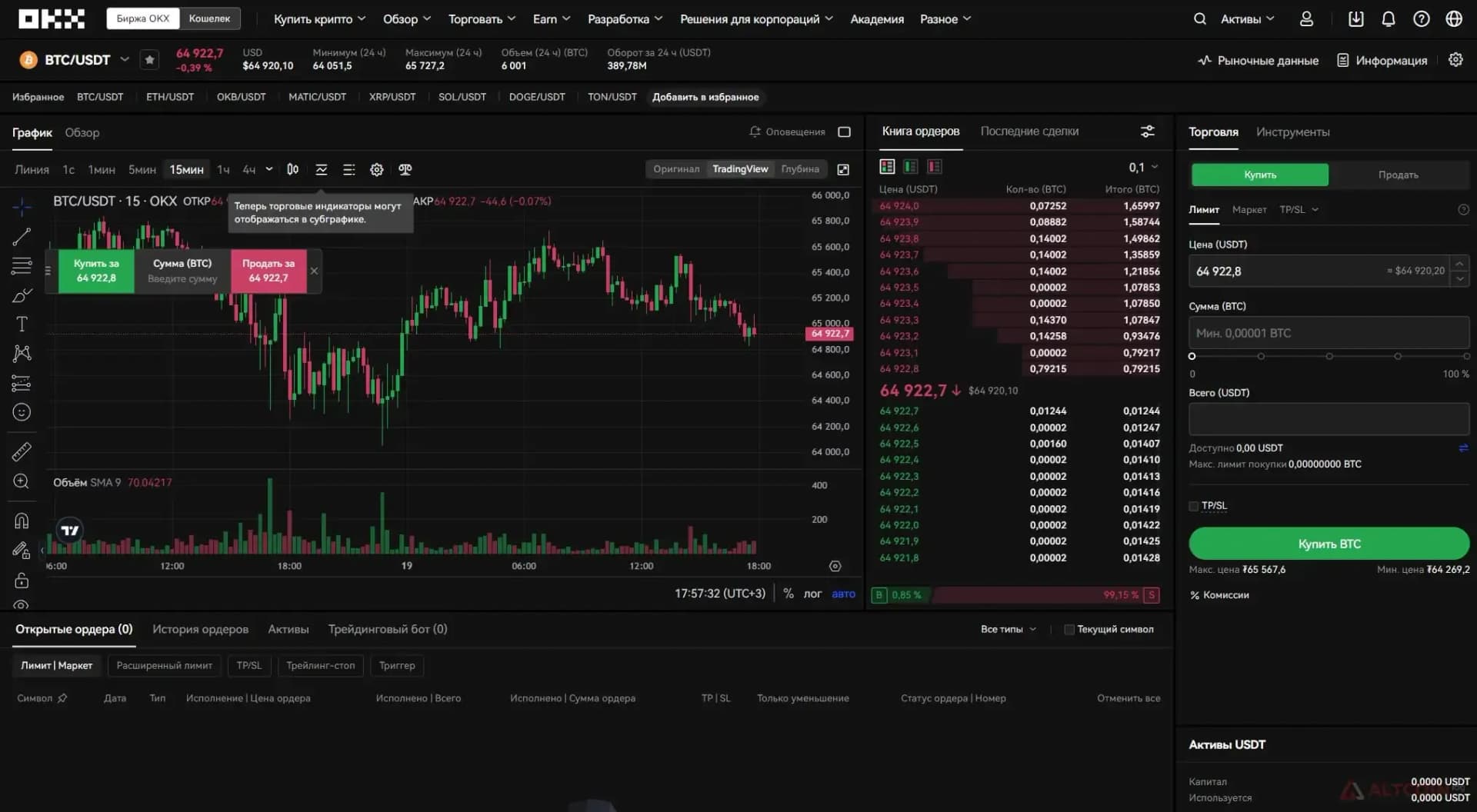This screenshot has height=812, width=1477.
Task: Click Добавить в избранное link
Action: coord(705,97)
